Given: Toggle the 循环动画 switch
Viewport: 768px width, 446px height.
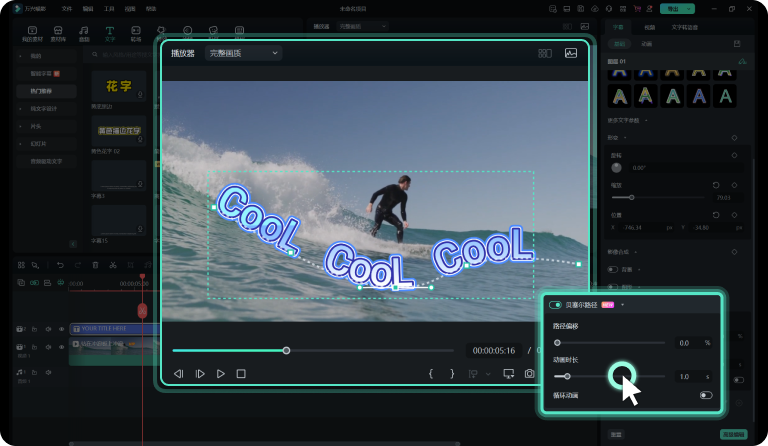Looking at the screenshot, I should (x=706, y=395).
